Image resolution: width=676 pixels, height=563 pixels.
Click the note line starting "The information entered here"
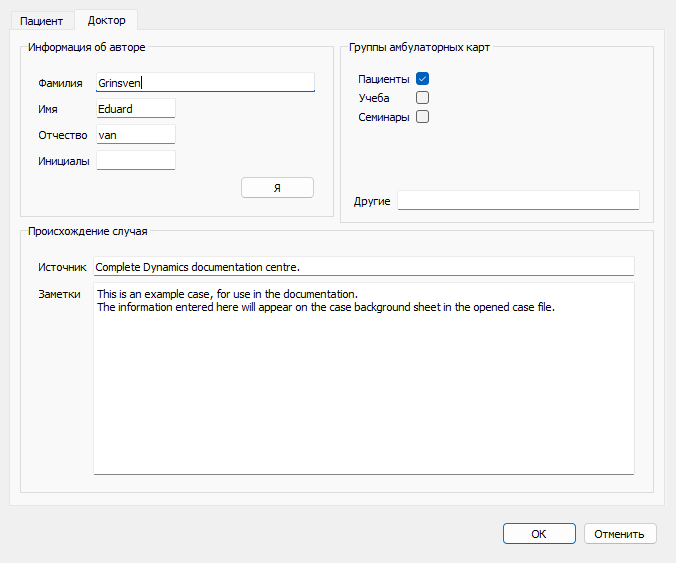pos(326,307)
